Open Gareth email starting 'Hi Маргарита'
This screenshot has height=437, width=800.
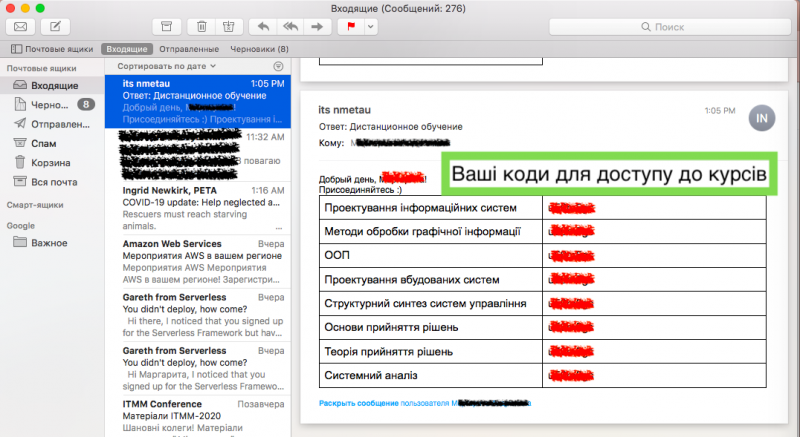click(198, 369)
